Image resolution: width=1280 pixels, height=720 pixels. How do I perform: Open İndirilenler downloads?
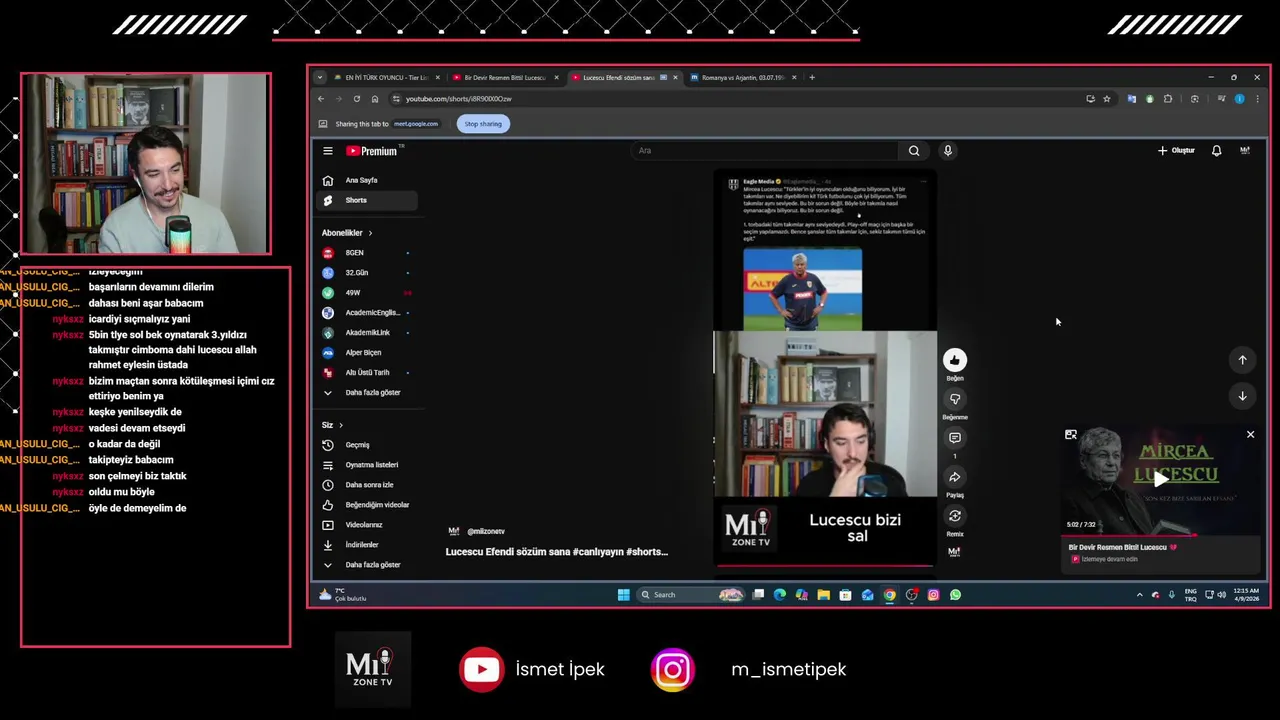point(368,545)
